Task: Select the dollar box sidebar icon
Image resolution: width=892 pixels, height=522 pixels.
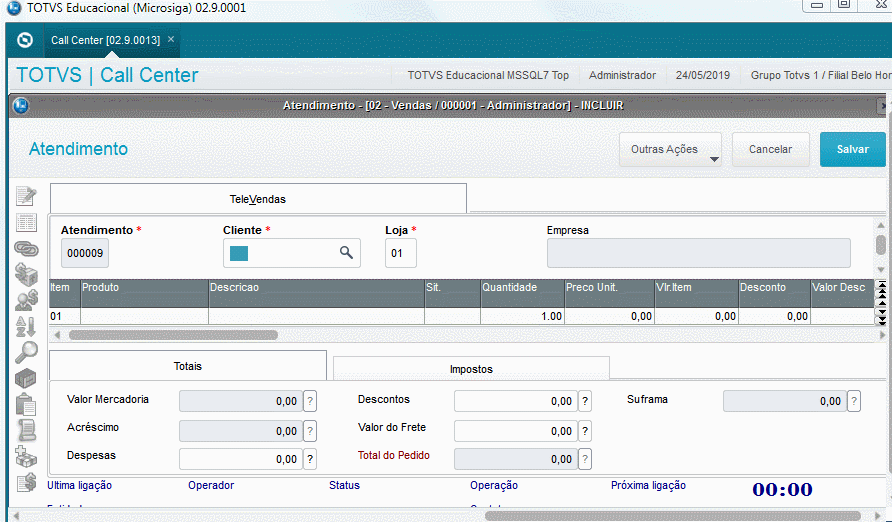Action: click(x=26, y=274)
